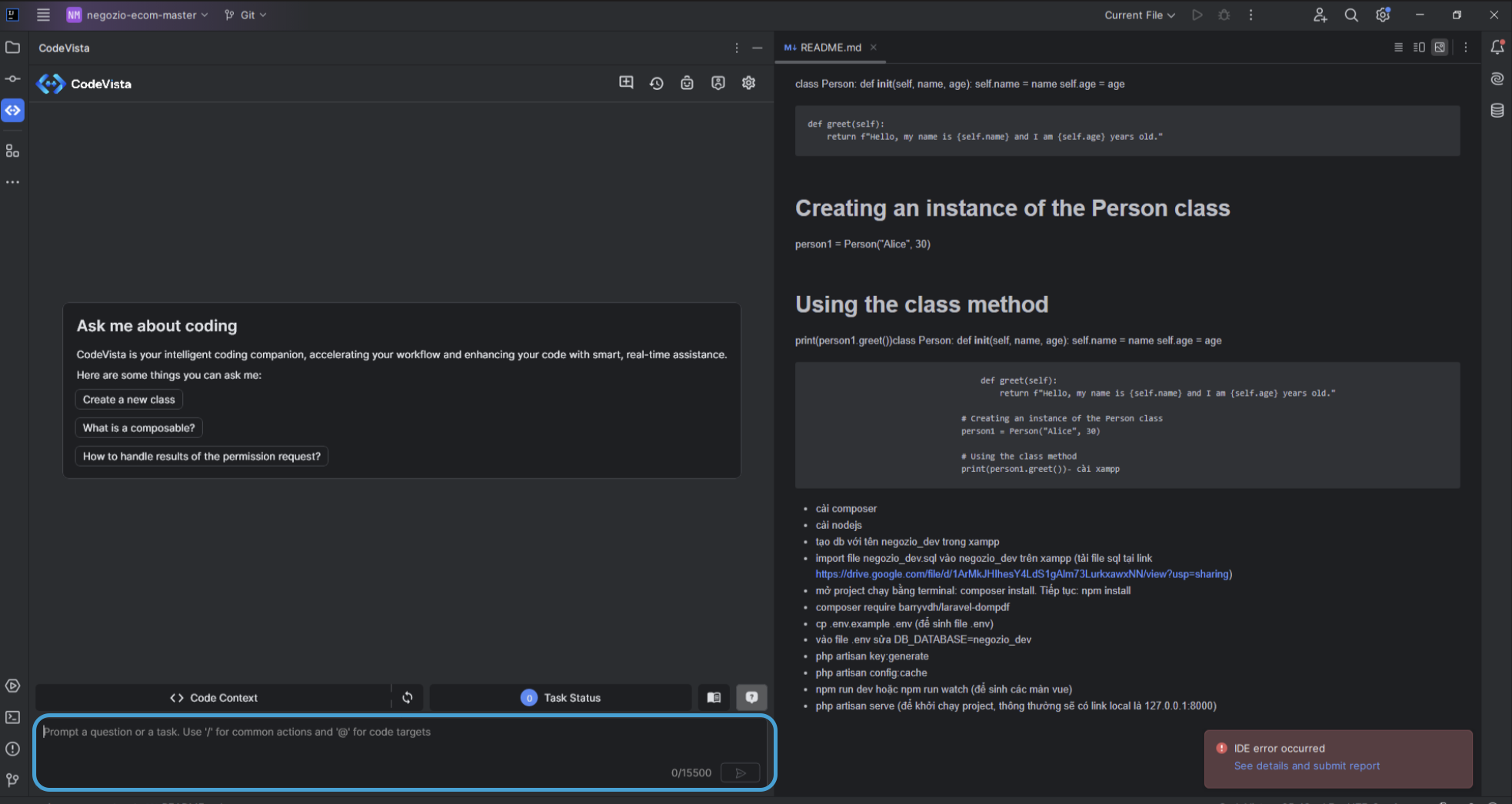Click the CodeVista tool window icon
This screenshot has width=1512, height=804.
coord(13,111)
